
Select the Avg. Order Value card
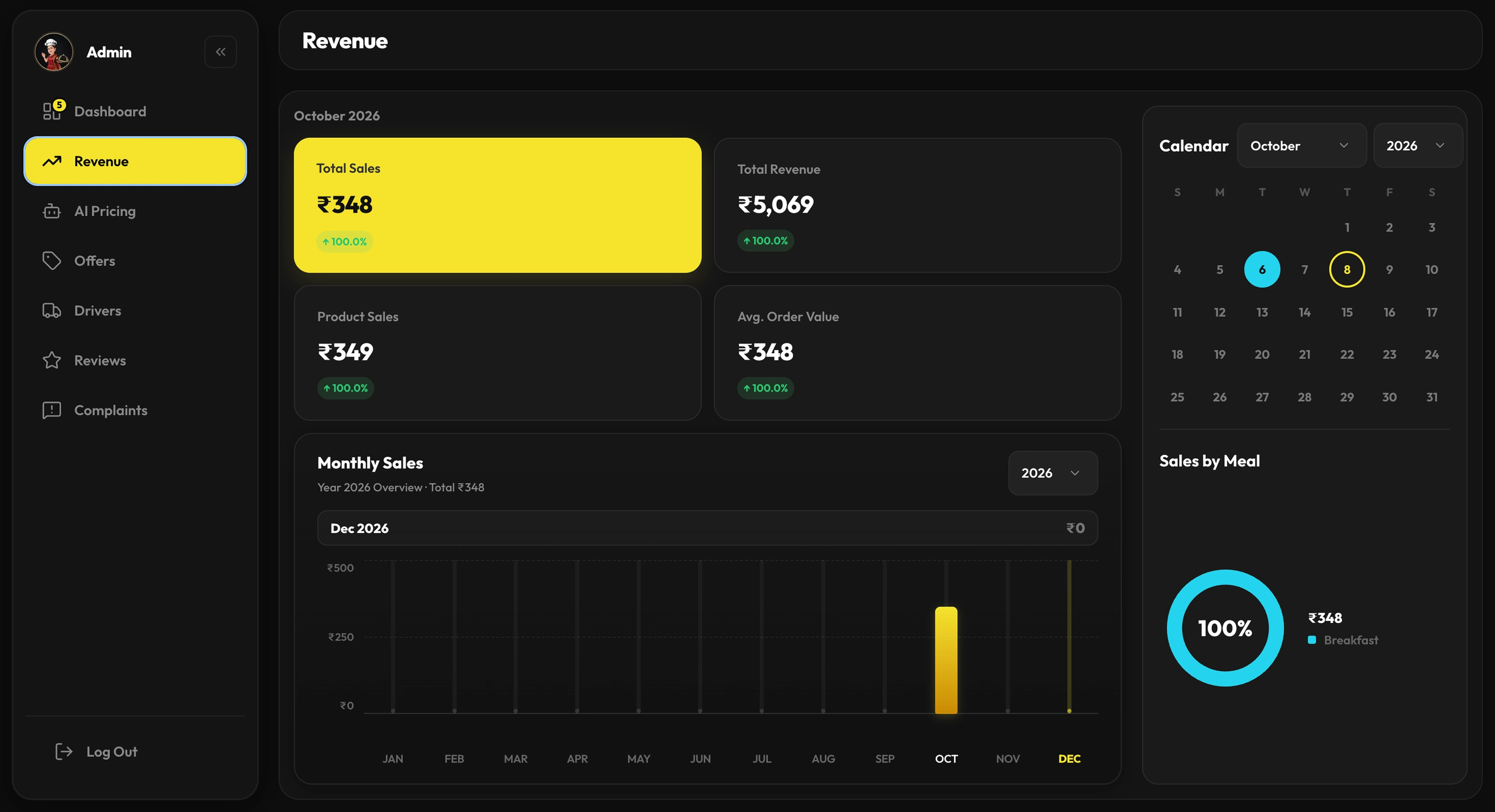(x=917, y=353)
